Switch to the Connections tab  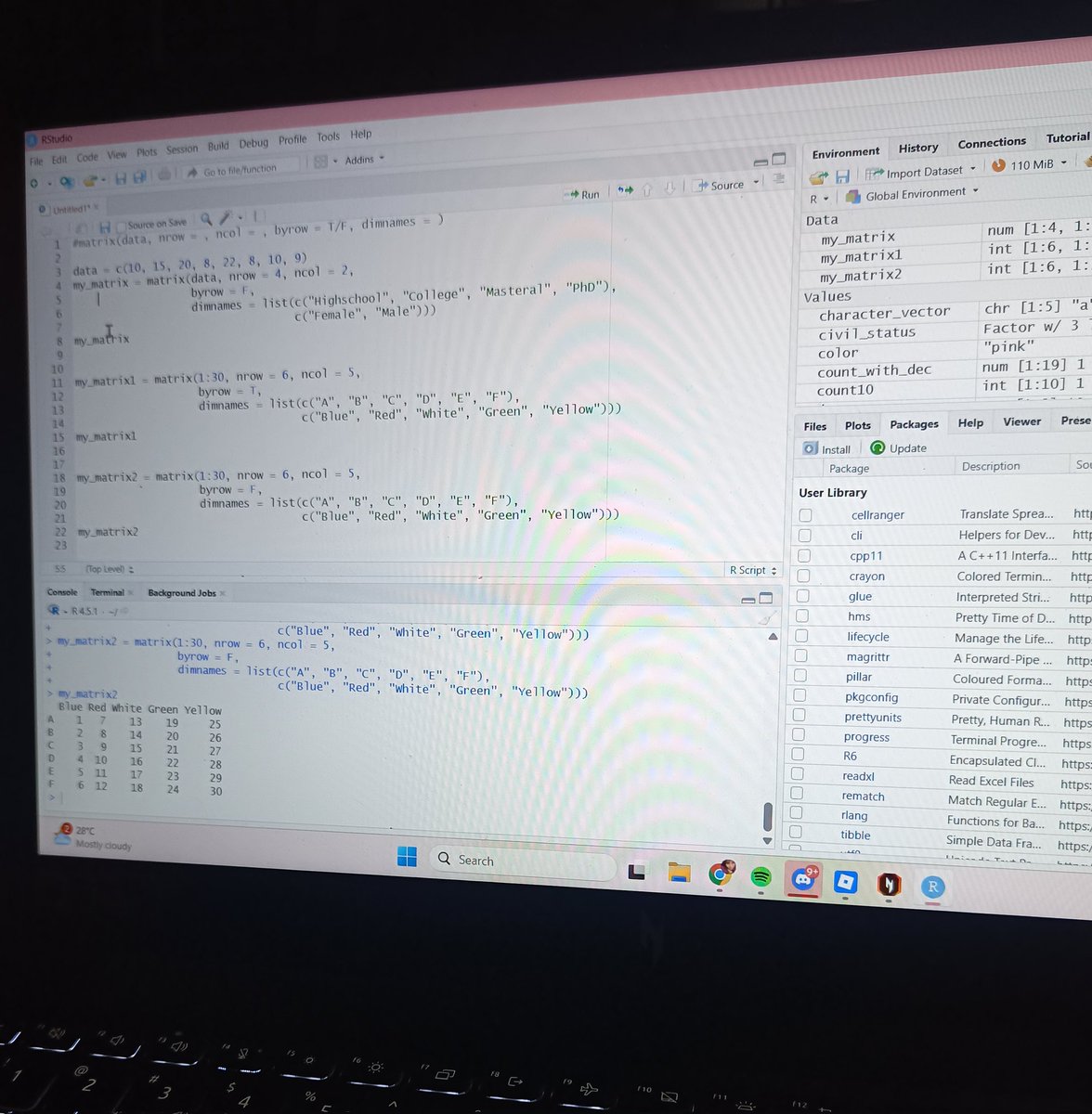(x=992, y=143)
